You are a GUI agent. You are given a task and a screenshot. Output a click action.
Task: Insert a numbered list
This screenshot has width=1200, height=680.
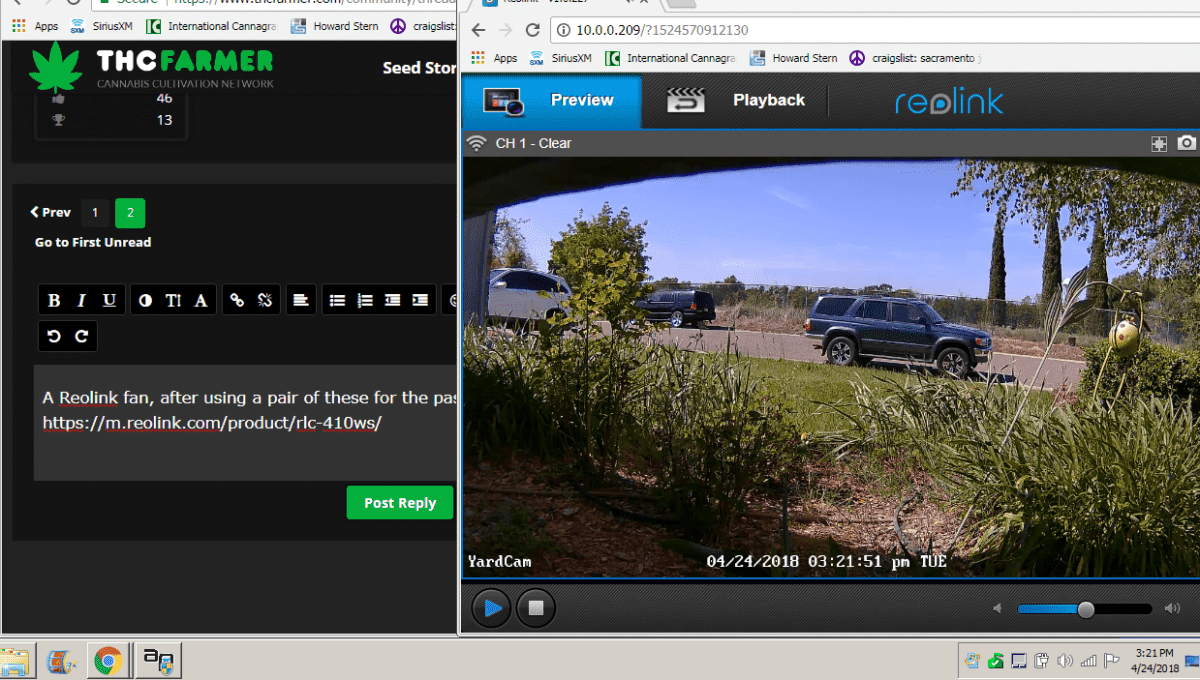[x=365, y=300]
